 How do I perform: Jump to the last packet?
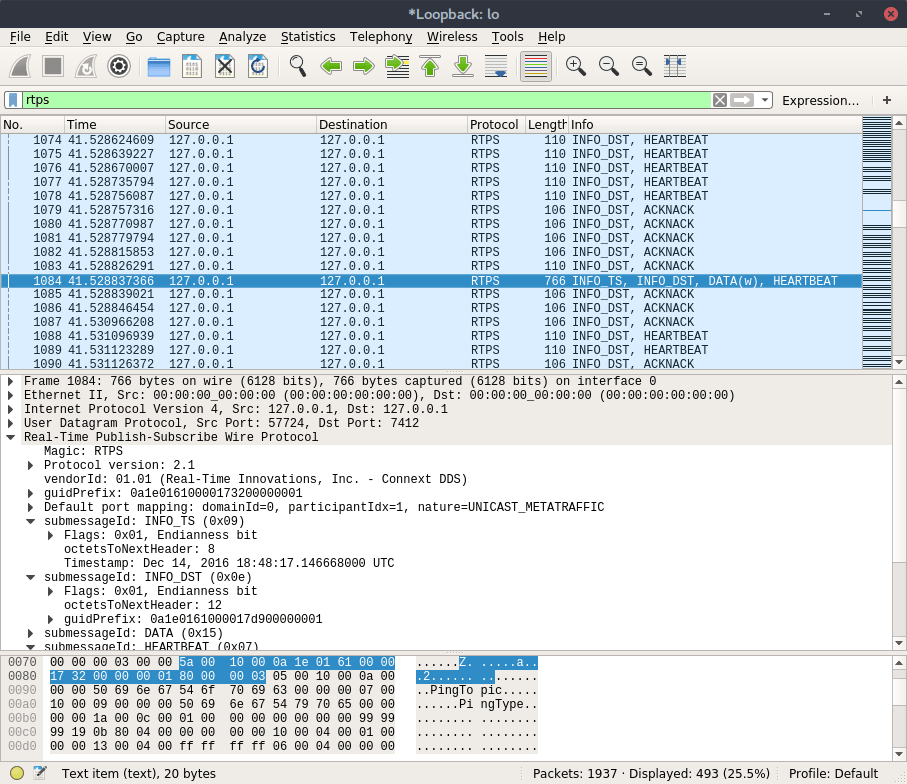click(463, 66)
